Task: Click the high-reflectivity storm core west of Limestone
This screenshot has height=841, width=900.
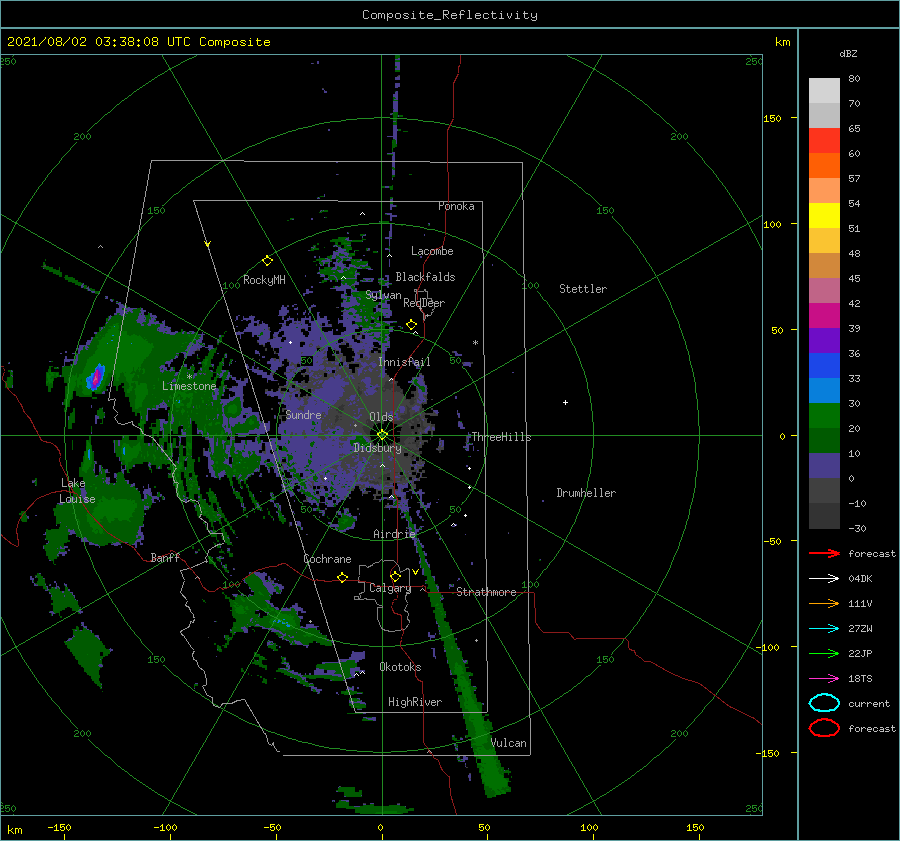Action: [x=96, y=377]
